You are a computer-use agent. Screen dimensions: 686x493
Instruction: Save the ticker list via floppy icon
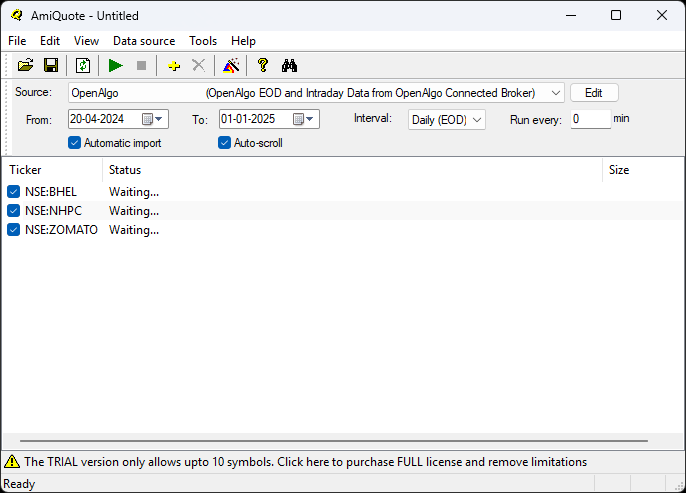[x=51, y=66]
